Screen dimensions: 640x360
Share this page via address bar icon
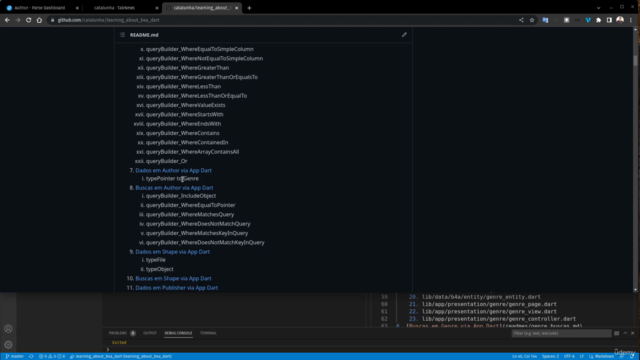coord(521,20)
